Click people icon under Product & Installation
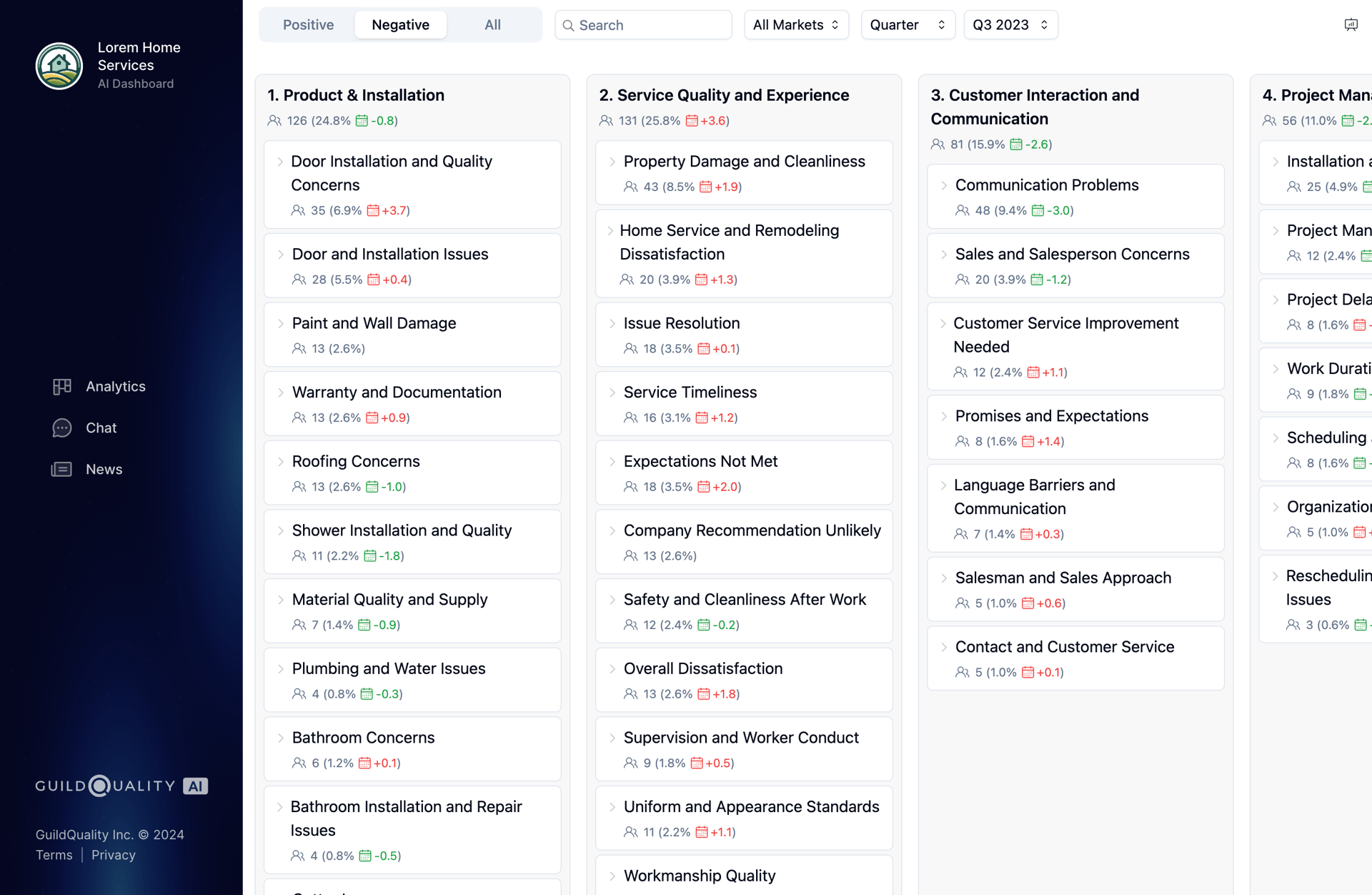The image size is (1372, 895). point(274,121)
